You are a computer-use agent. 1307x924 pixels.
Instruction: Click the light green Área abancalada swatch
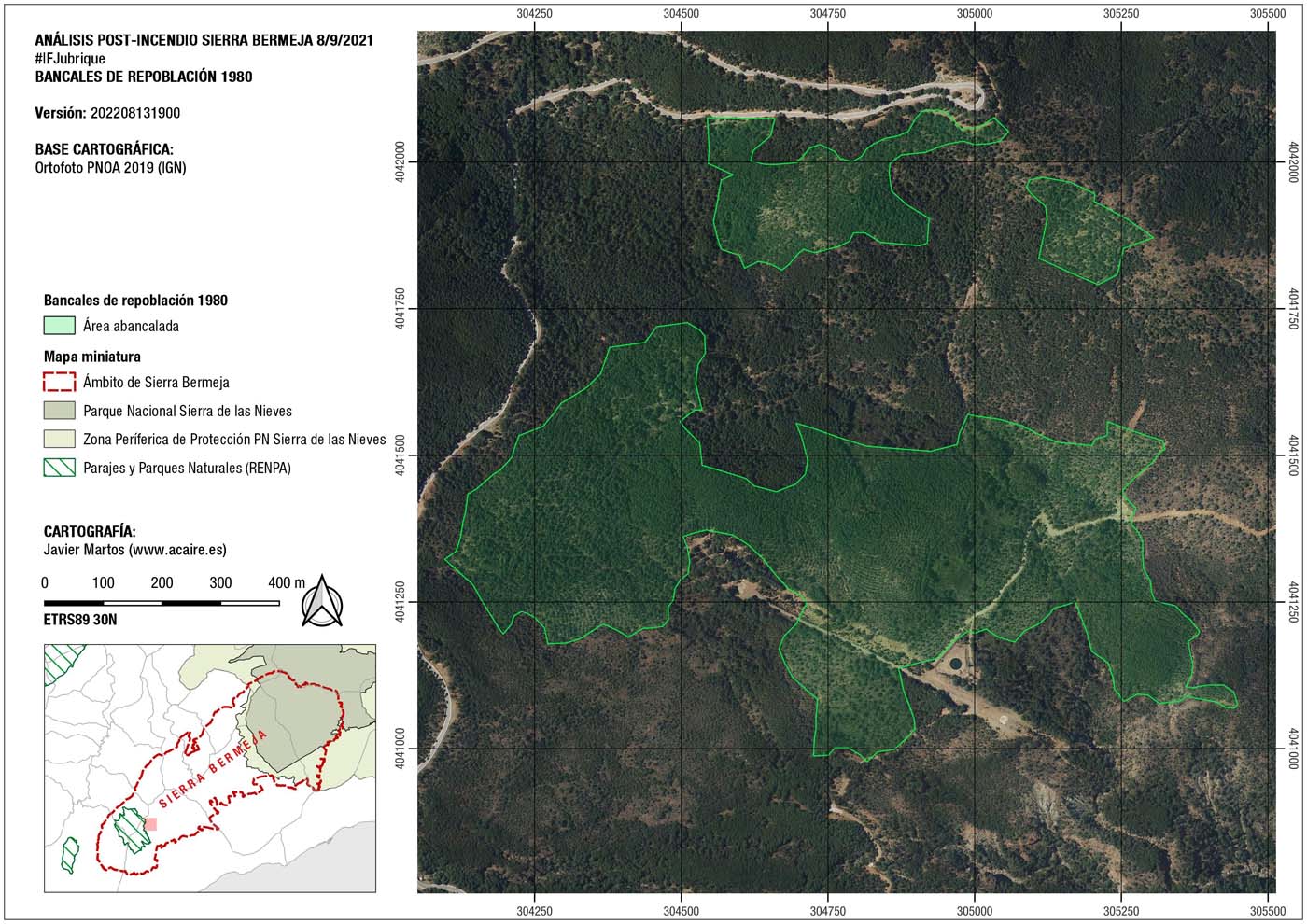pyautogui.click(x=60, y=326)
